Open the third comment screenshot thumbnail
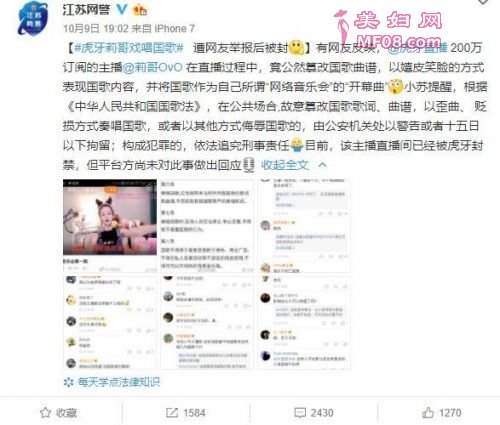 coord(304,226)
